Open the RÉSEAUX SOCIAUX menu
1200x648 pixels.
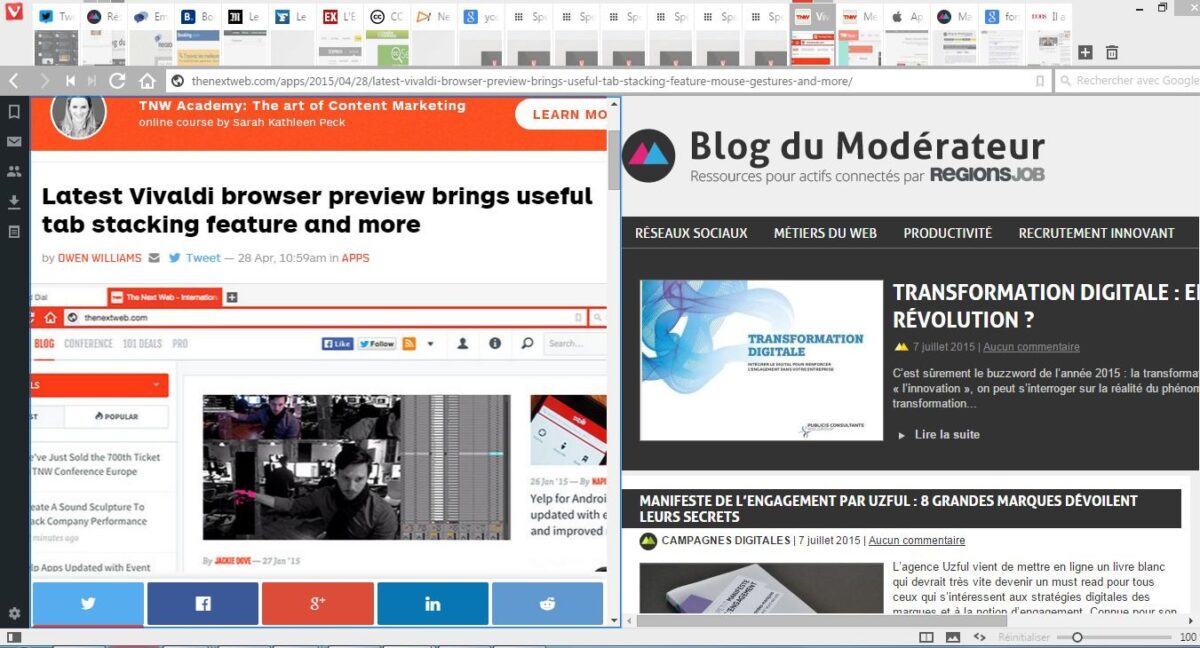click(x=691, y=233)
